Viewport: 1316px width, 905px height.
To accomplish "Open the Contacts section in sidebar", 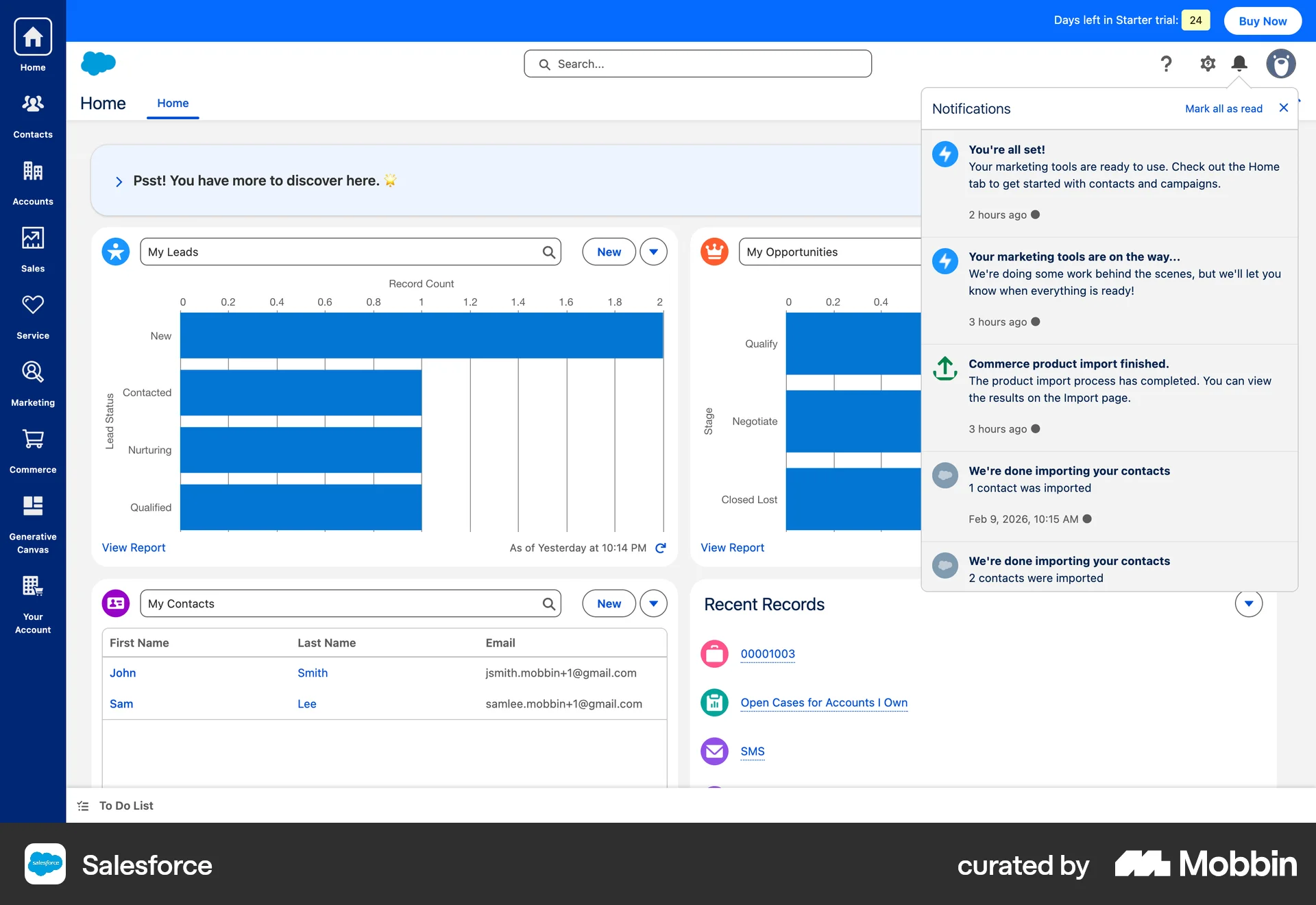I will (32, 113).
